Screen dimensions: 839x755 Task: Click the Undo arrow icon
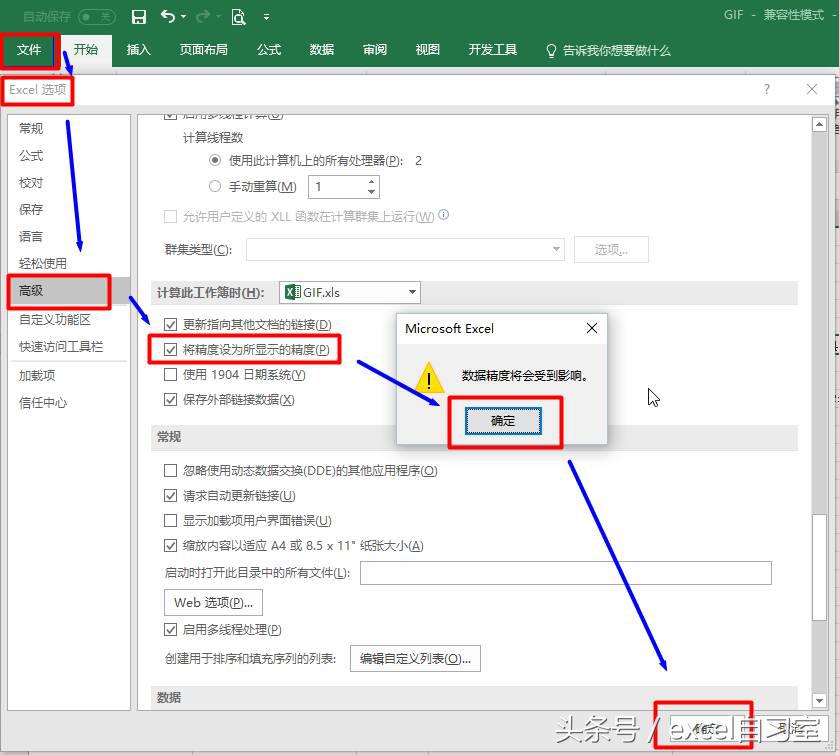[168, 17]
